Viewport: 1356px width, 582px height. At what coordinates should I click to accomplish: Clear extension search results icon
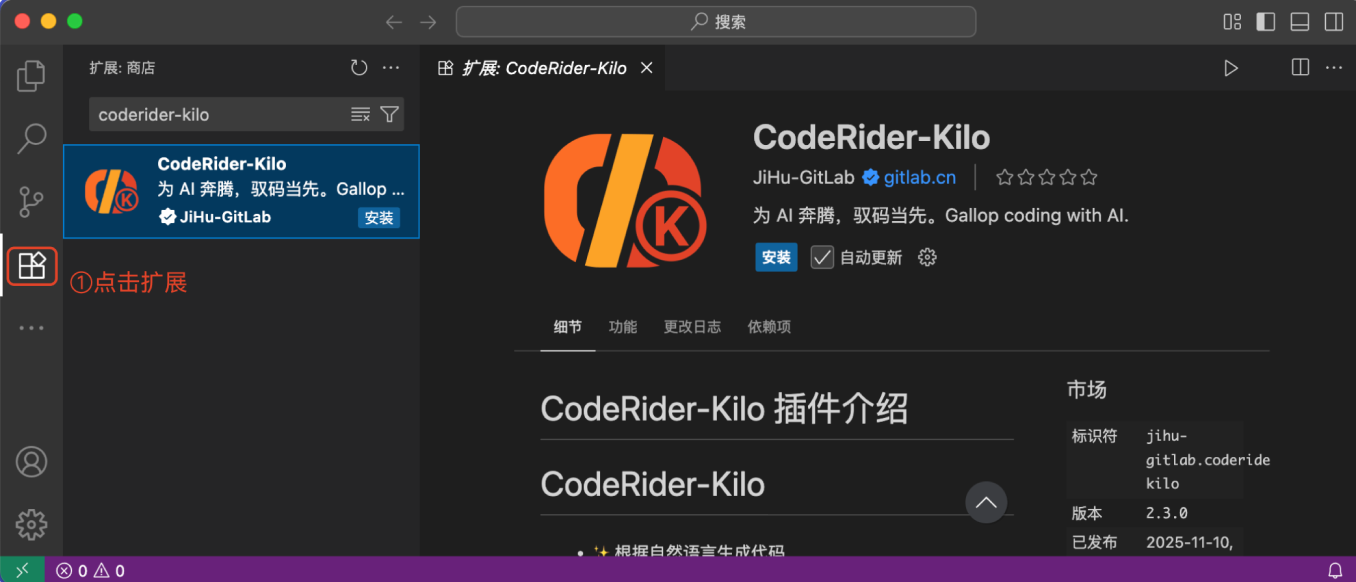click(x=361, y=115)
